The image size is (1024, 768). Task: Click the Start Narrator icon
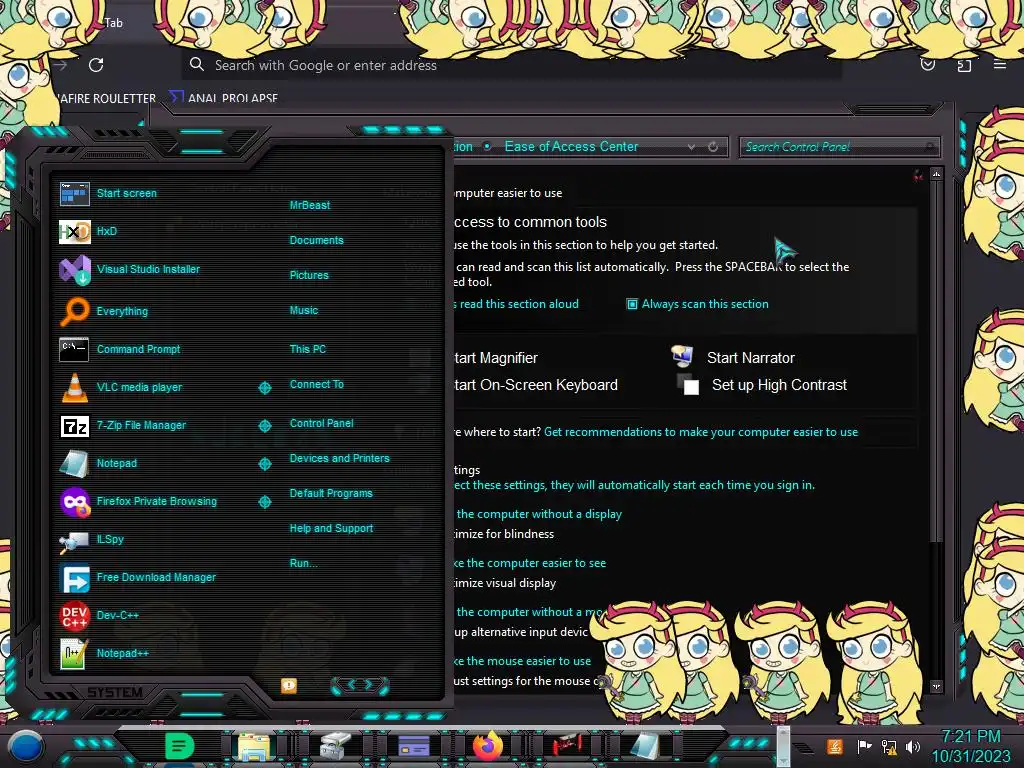pyautogui.click(x=682, y=357)
